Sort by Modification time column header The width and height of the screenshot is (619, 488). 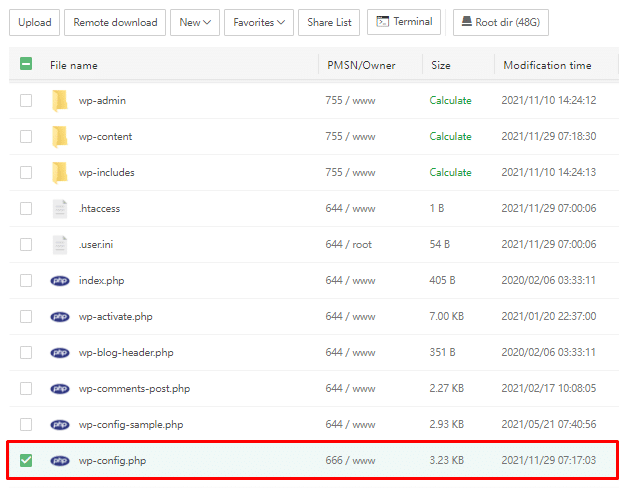point(548,65)
